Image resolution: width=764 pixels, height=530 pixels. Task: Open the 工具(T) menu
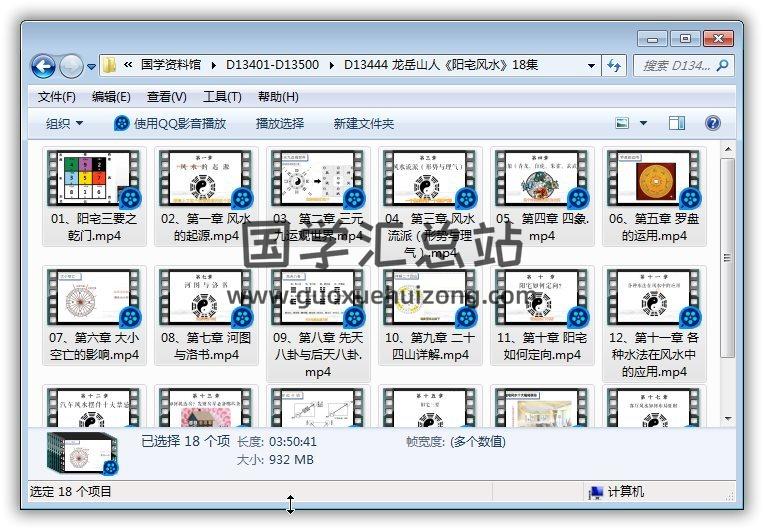[x=221, y=97]
